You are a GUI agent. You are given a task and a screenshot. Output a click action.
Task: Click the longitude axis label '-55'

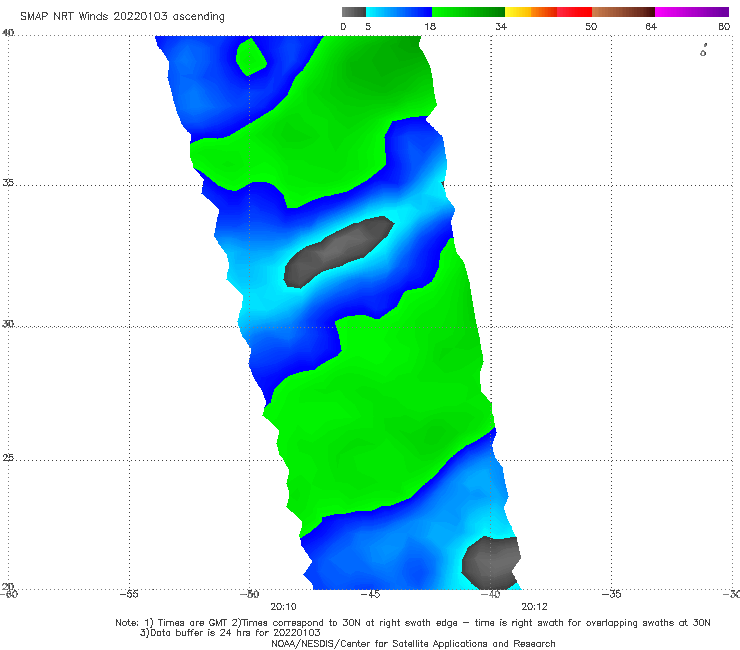[129, 594]
